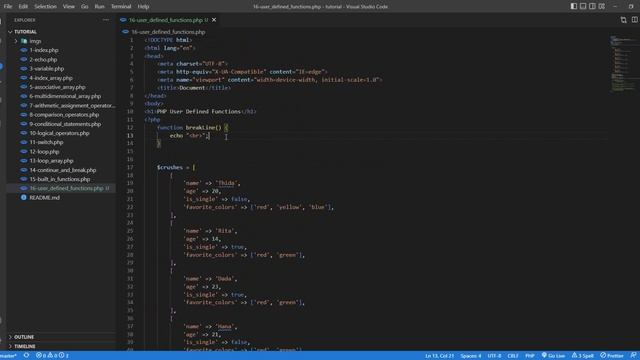Click the Synchronize Changes icon
This screenshot has height=360, width=640.
pos(27,356)
